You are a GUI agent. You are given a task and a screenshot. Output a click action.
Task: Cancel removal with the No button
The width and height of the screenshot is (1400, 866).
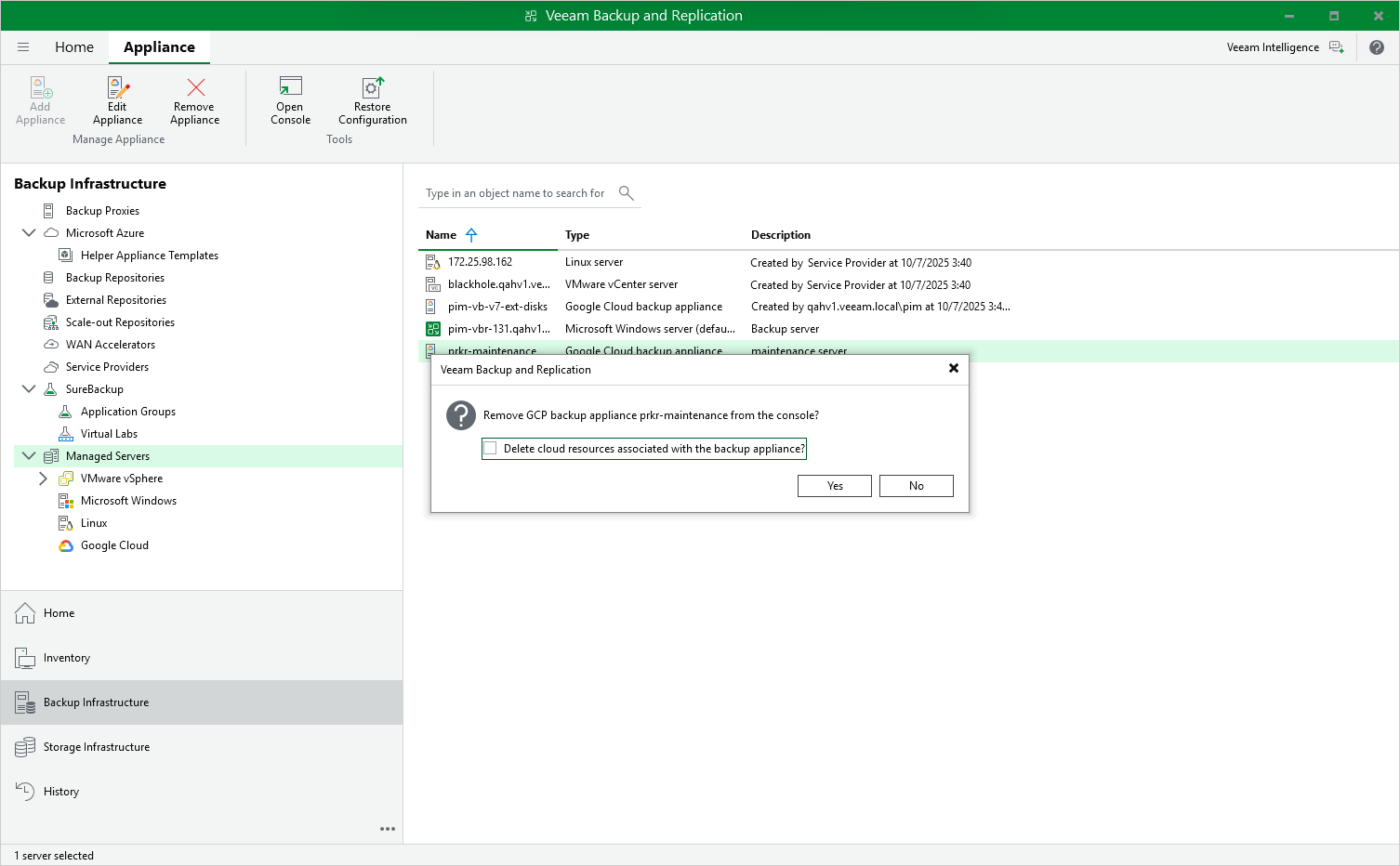pos(917,486)
